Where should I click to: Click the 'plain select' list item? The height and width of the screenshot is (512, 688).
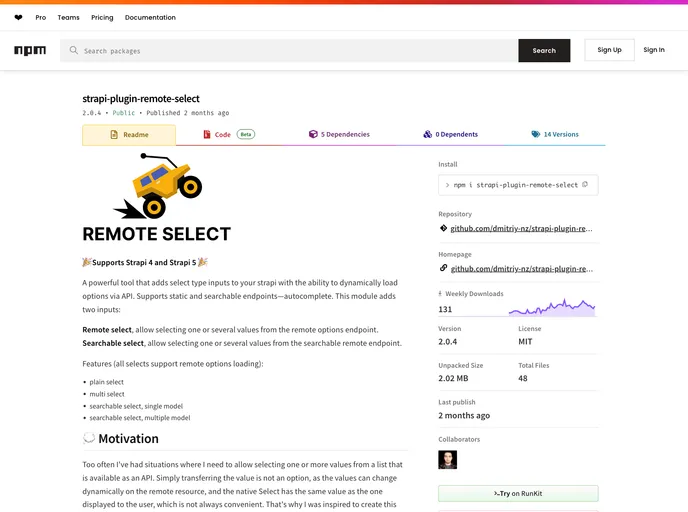(107, 382)
